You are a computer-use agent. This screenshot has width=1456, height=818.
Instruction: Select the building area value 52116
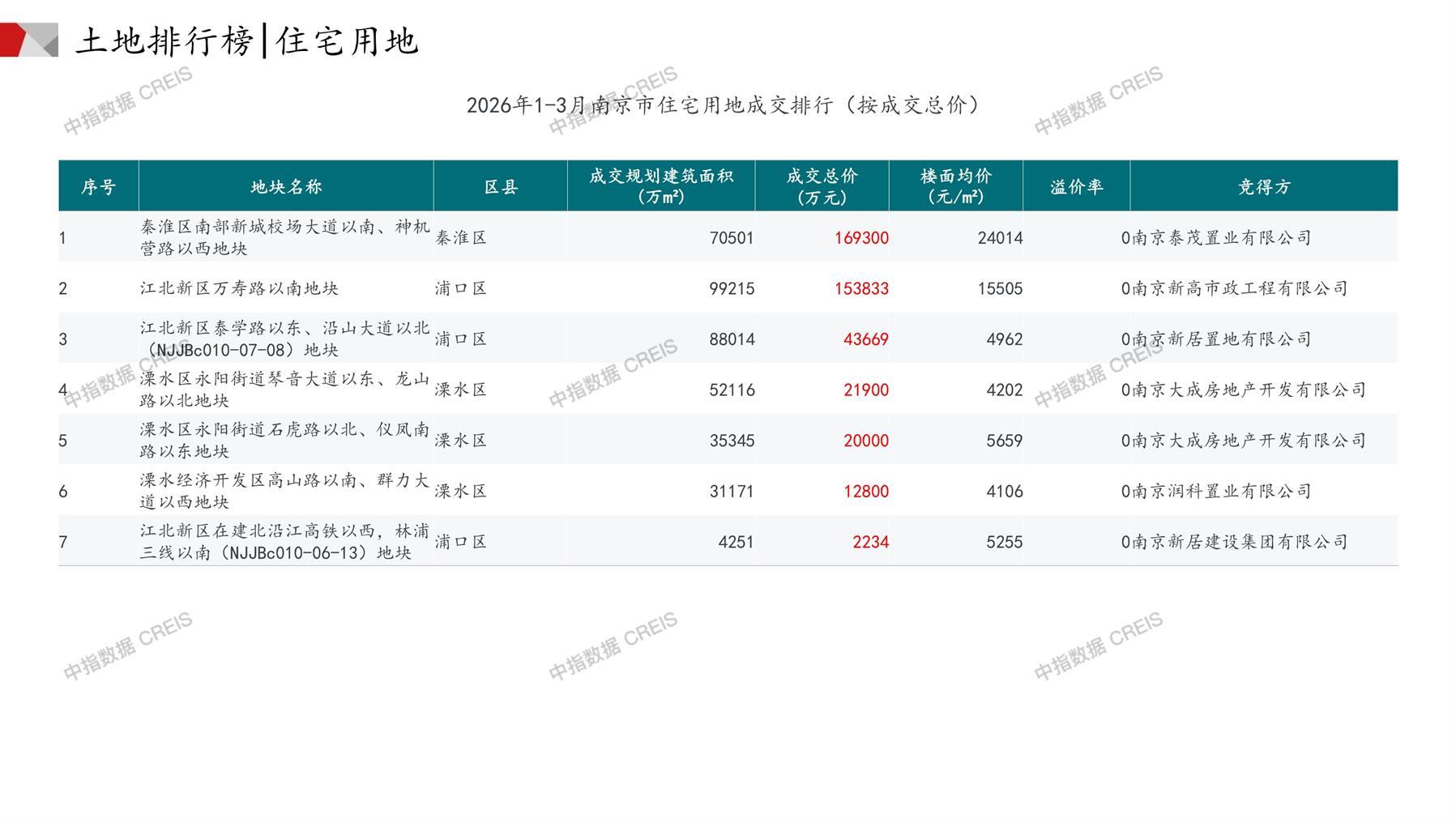[x=732, y=390]
